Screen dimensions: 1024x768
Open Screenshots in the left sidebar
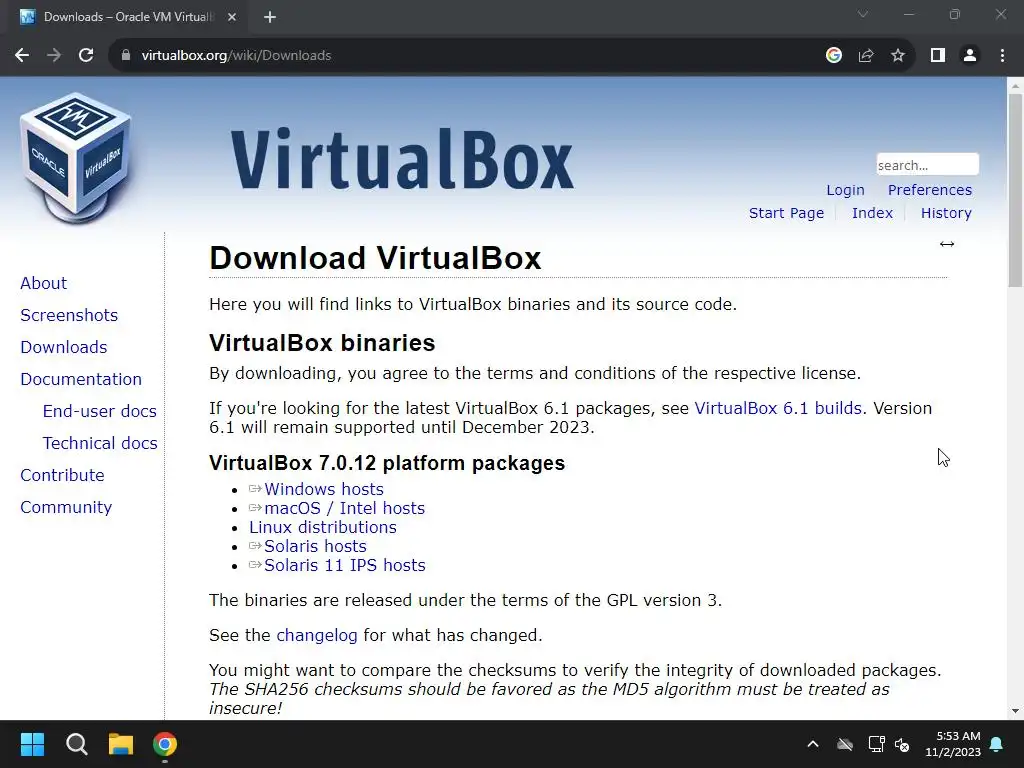click(x=69, y=315)
